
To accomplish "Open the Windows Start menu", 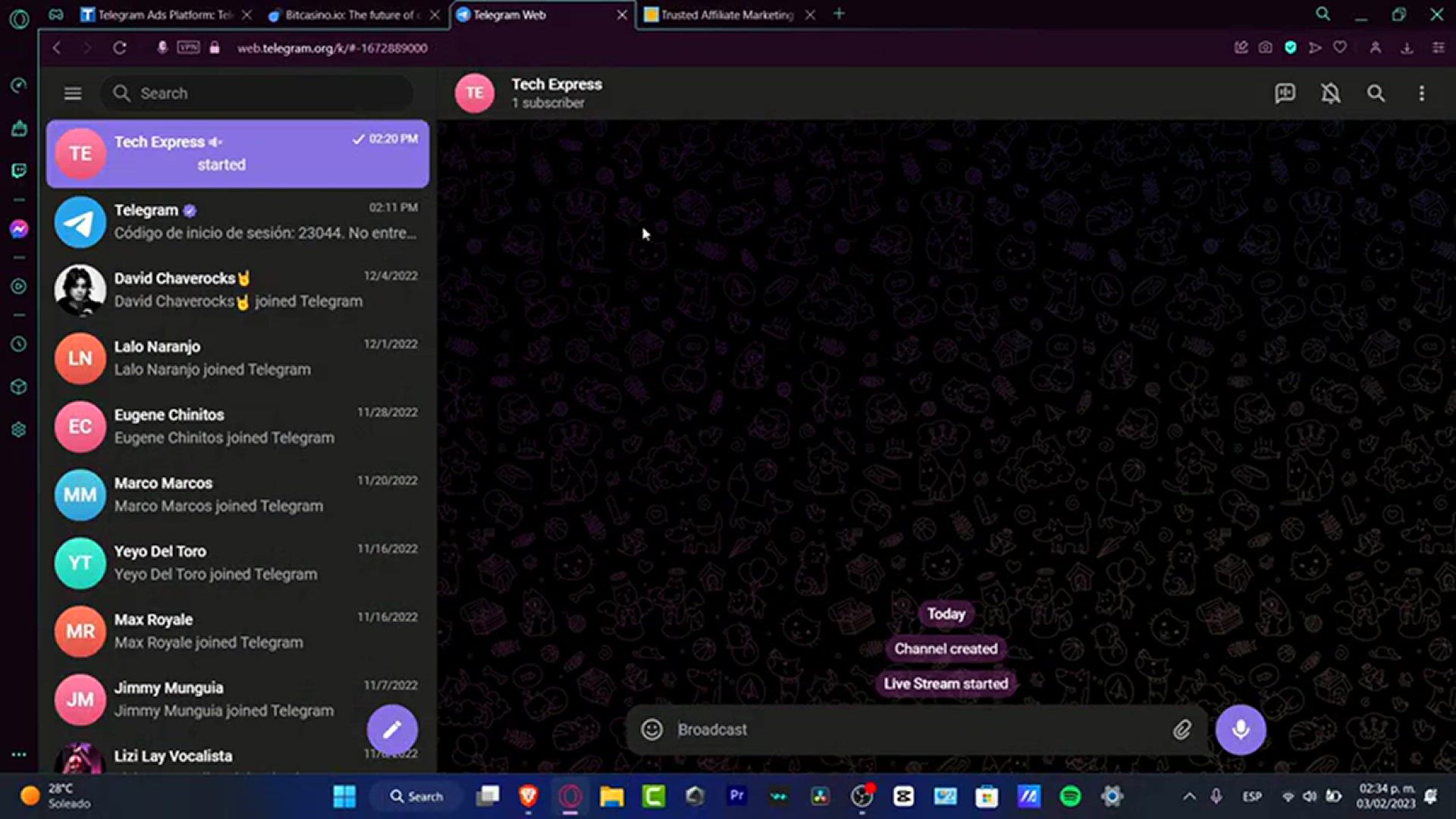I will [344, 796].
